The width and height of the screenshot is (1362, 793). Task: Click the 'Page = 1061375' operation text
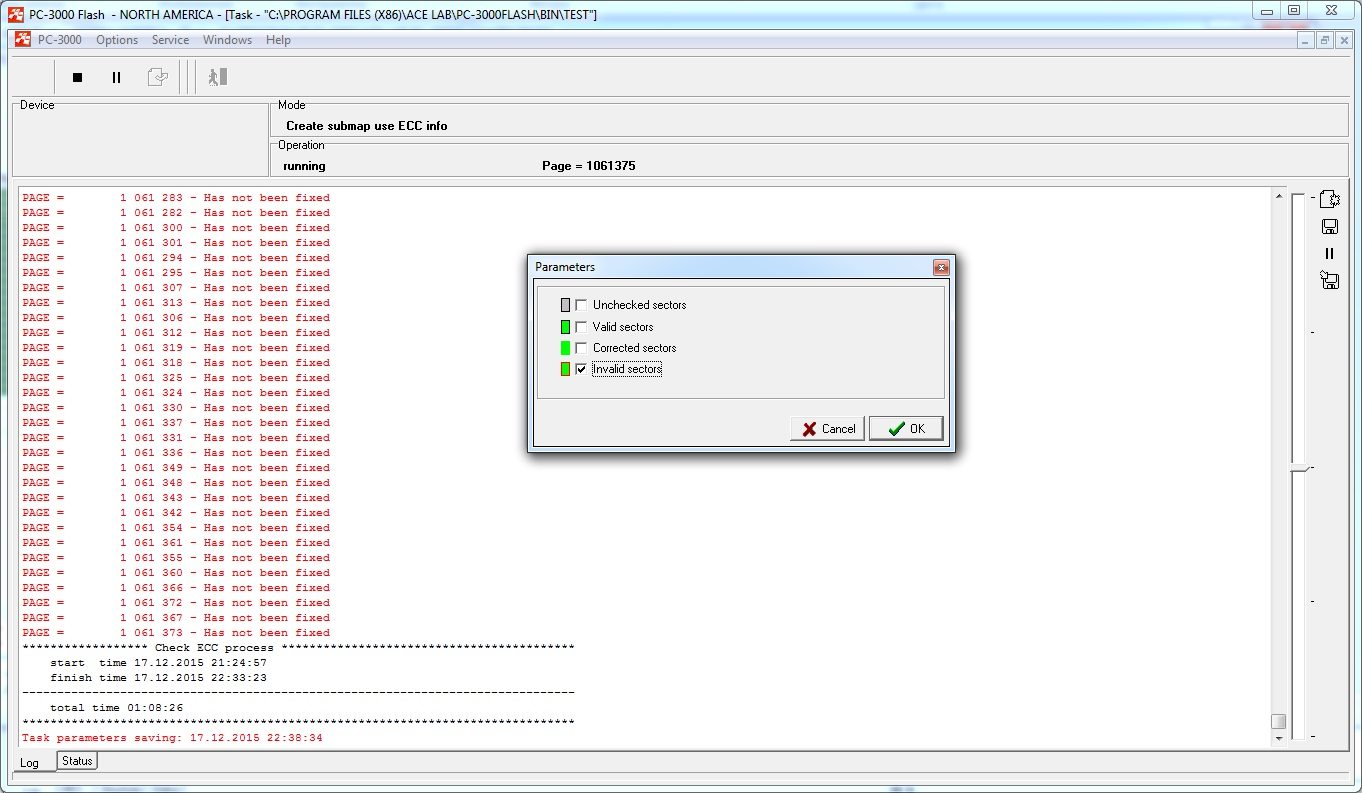[x=588, y=166]
